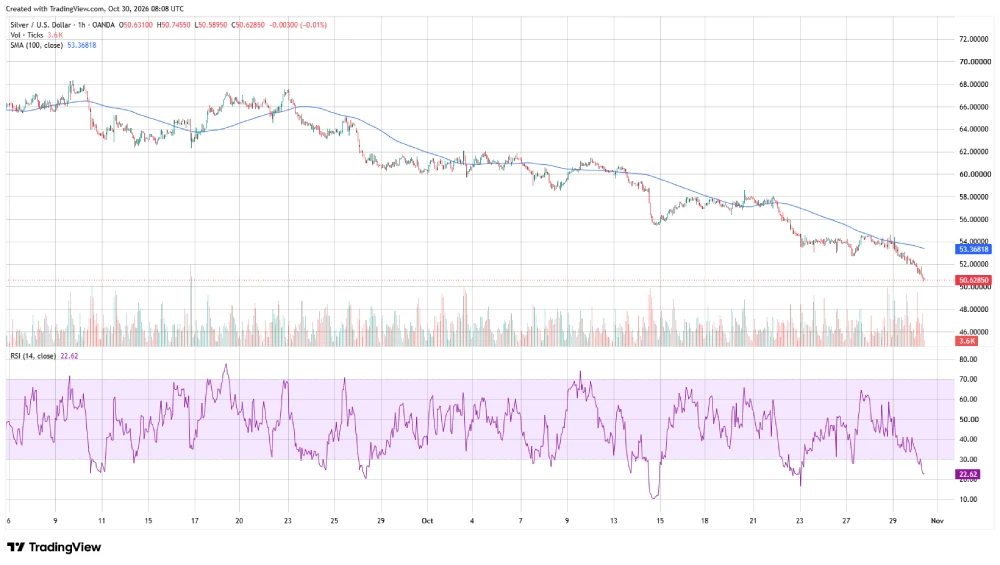This screenshot has width=1000, height=565.
Task: Click the 66.00000 price axis label
Action: pyautogui.click(x=975, y=107)
